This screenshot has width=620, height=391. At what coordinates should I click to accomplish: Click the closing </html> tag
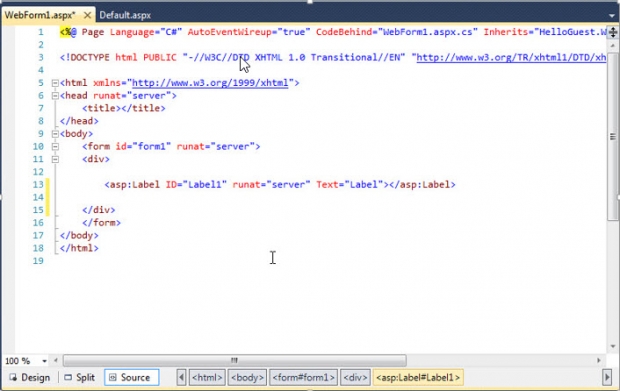[79, 248]
